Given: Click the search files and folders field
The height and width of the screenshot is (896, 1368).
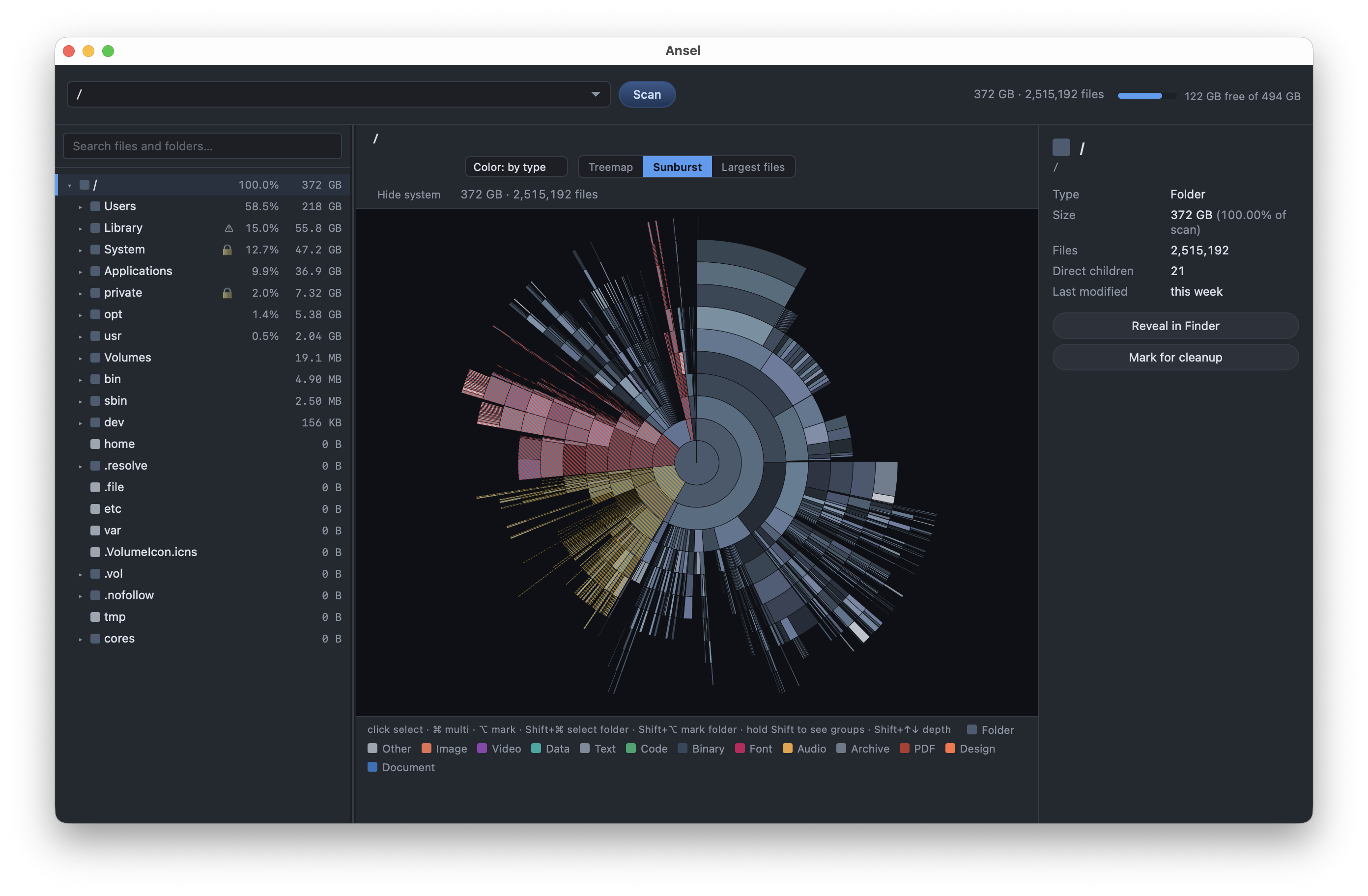Looking at the screenshot, I should point(202,146).
